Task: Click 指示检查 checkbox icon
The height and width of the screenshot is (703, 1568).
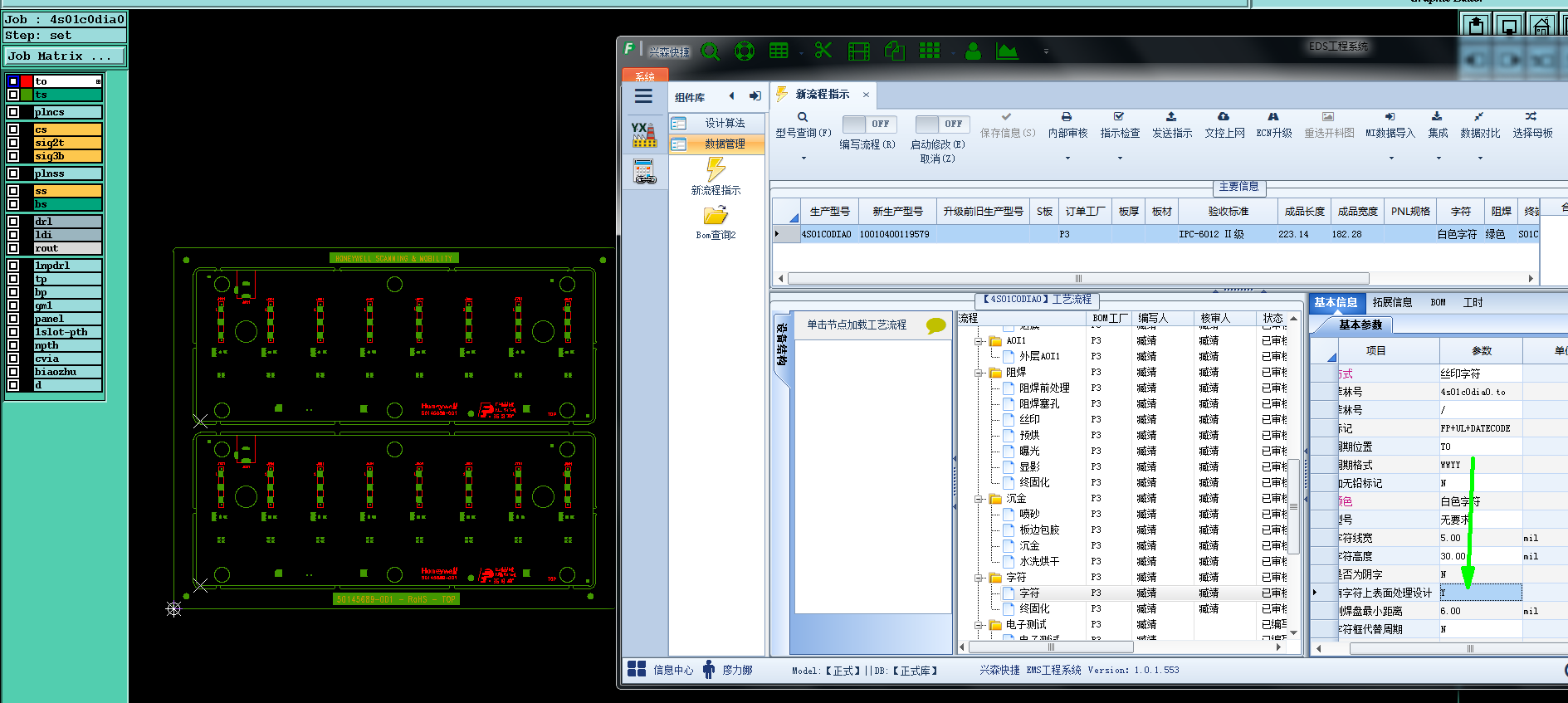Action: click(1119, 117)
